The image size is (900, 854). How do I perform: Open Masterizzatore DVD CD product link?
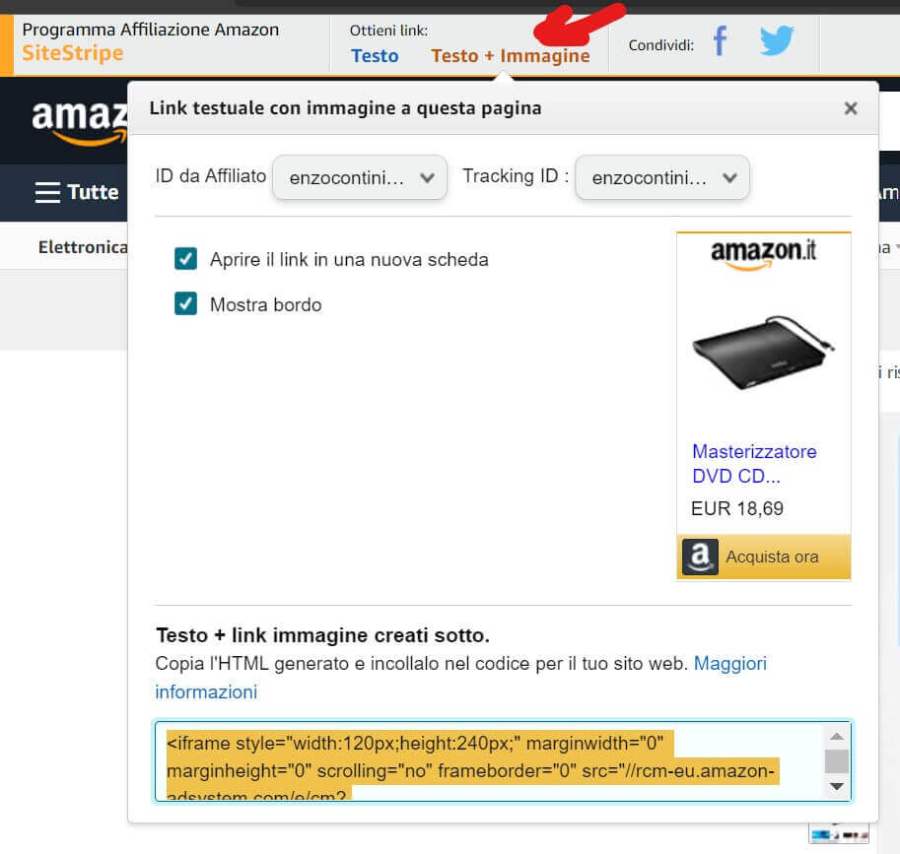[754, 464]
